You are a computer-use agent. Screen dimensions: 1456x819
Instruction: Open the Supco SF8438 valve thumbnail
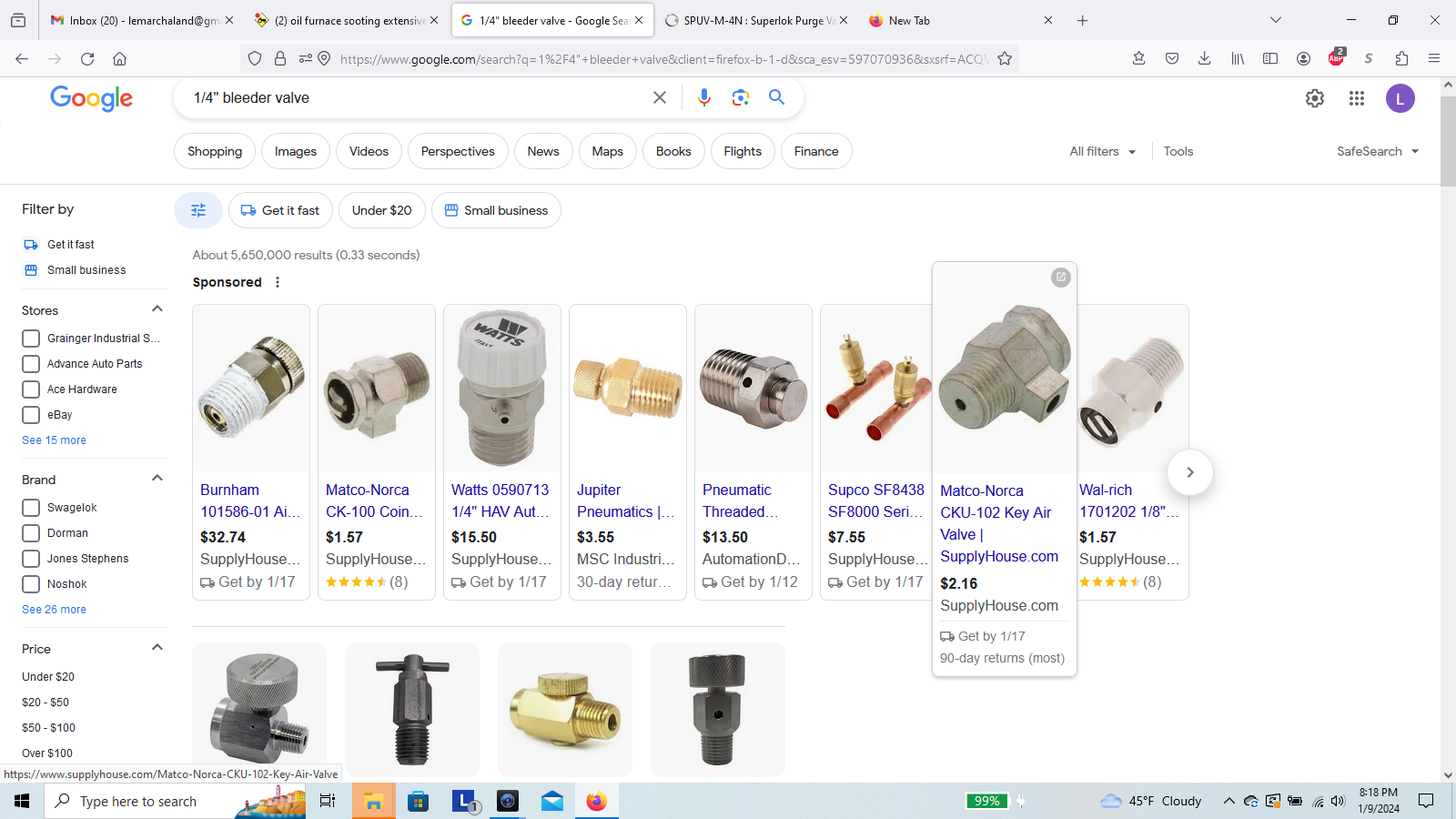(x=877, y=388)
